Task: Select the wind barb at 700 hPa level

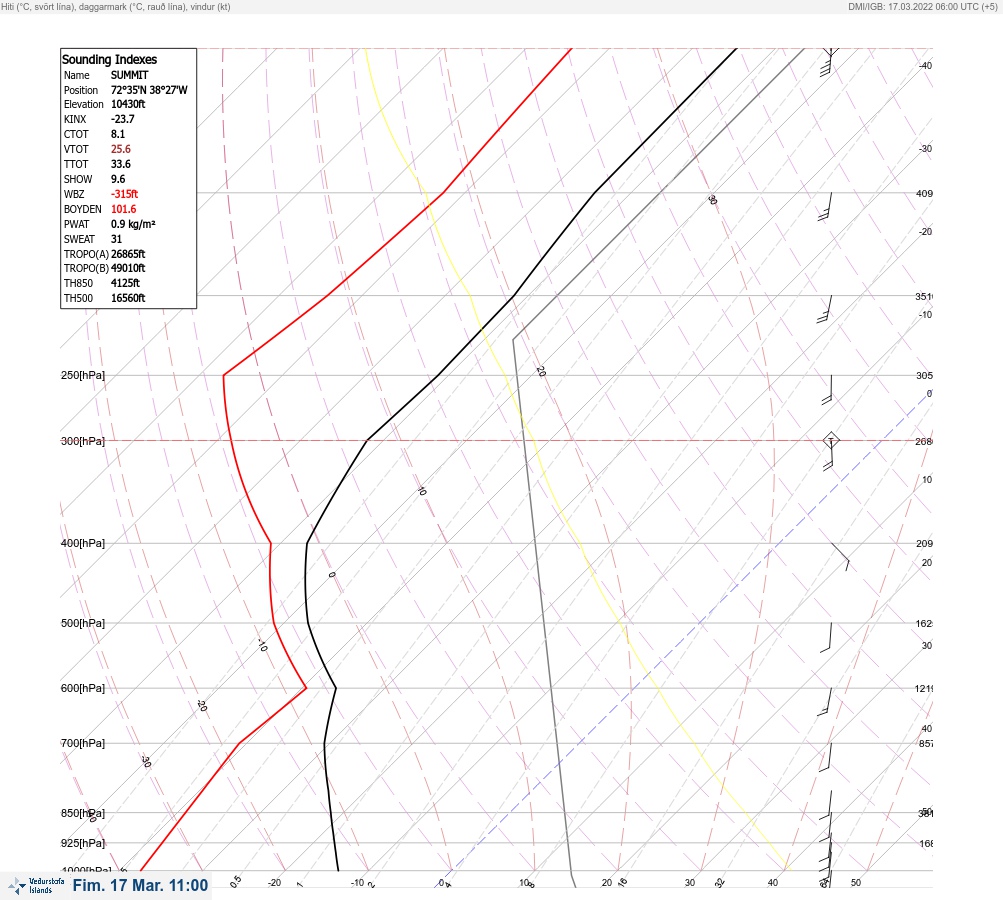Action: (826, 757)
